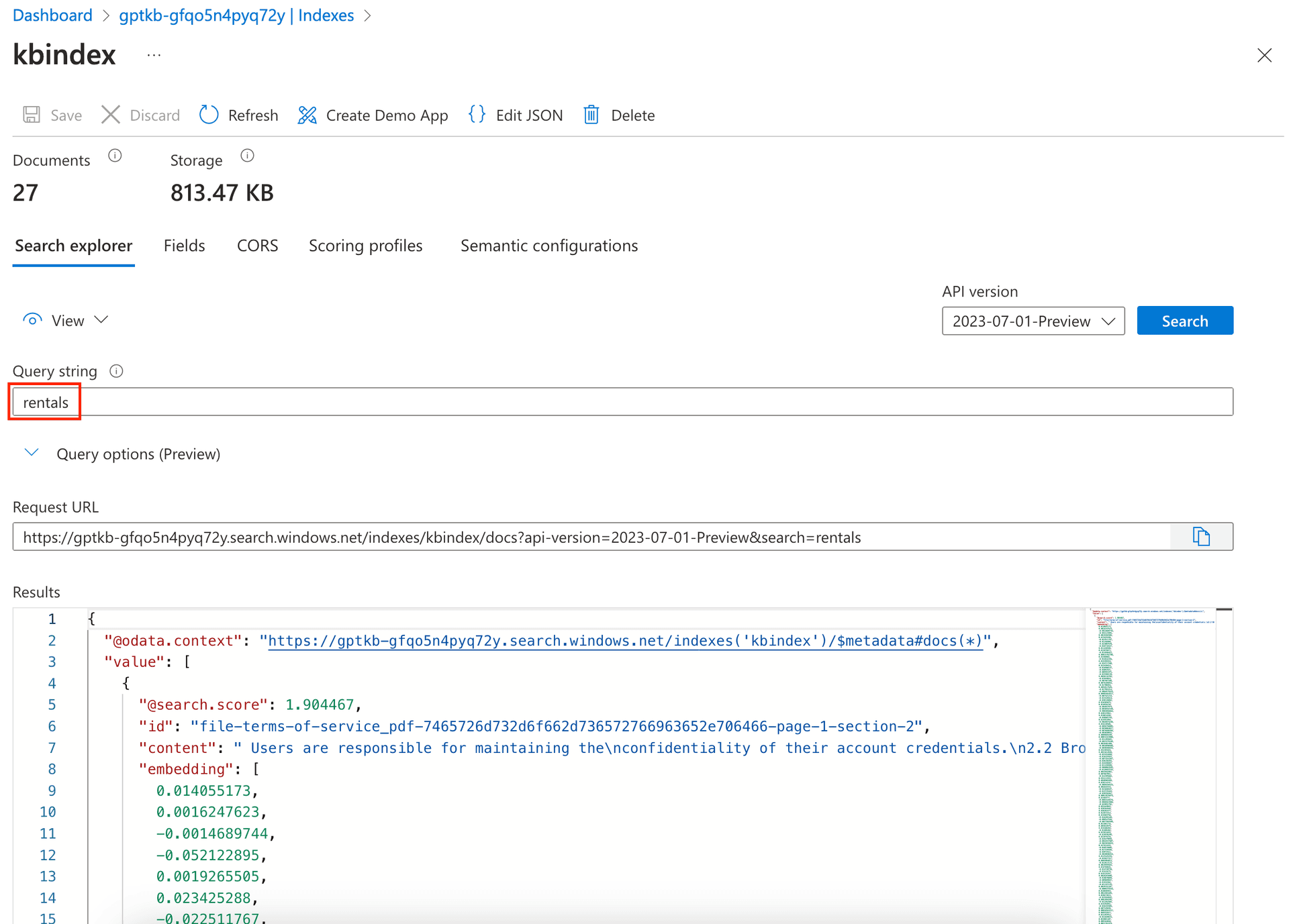Click line number 3 in results gutter

pos(52,662)
